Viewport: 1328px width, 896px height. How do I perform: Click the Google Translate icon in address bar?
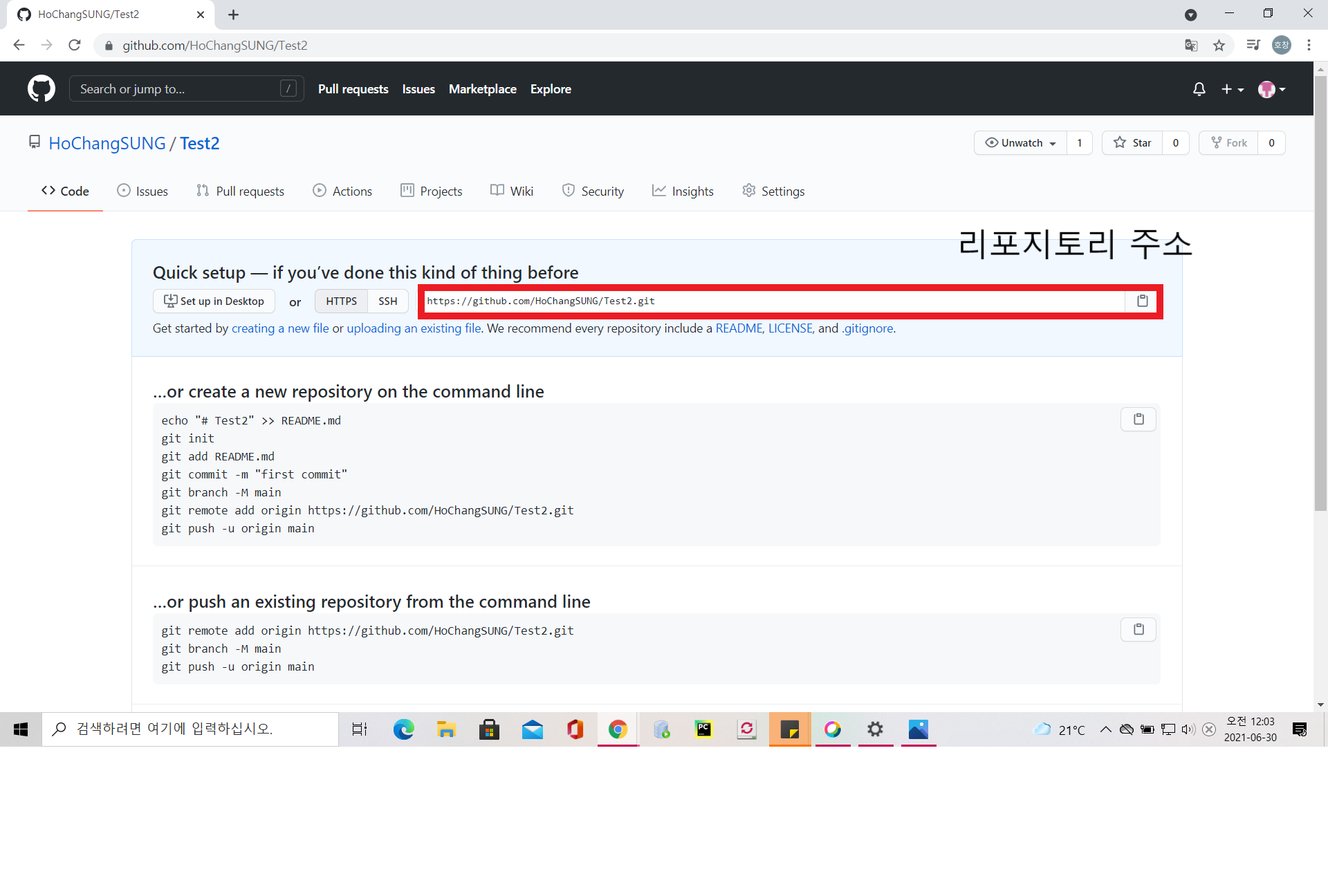click(1190, 46)
